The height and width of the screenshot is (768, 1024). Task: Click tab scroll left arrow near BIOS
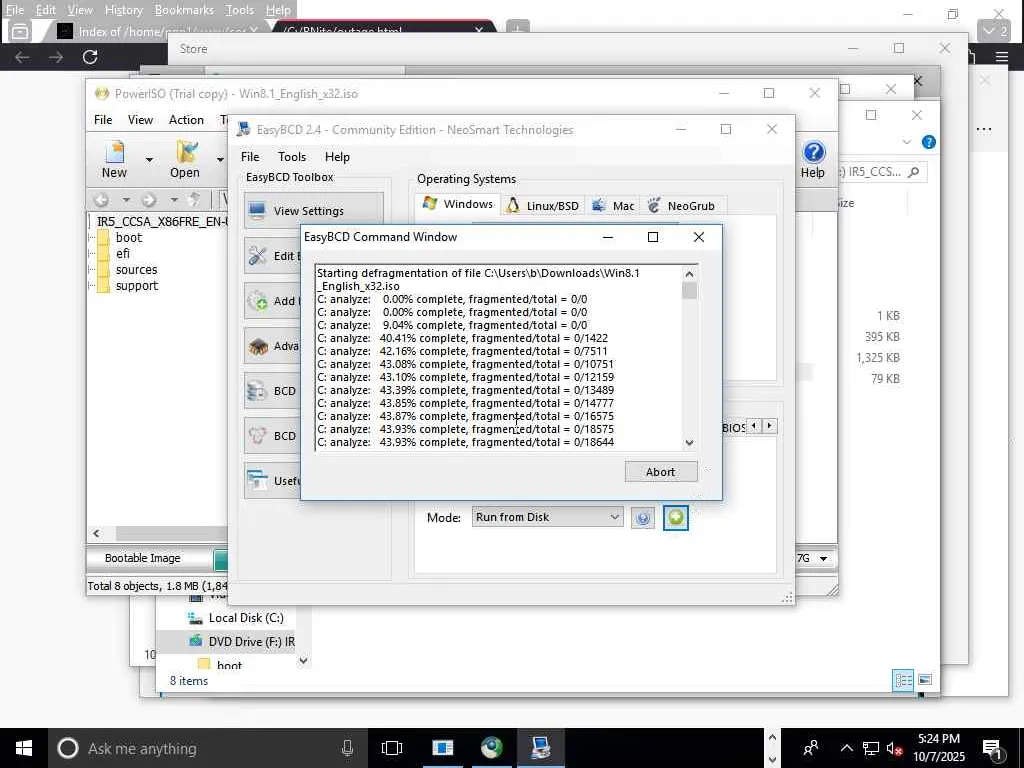tap(754, 426)
